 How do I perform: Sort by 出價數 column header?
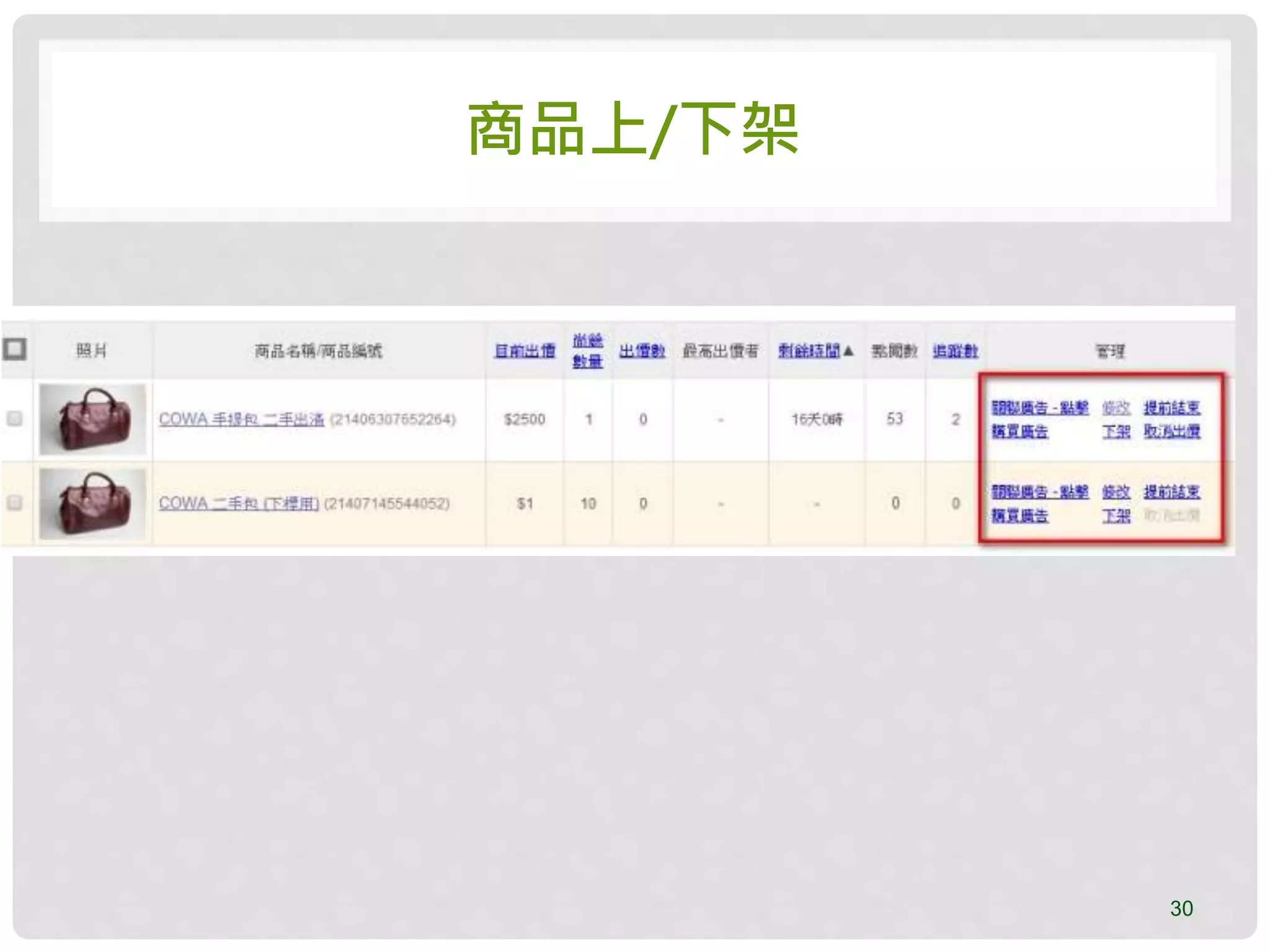click(x=642, y=351)
